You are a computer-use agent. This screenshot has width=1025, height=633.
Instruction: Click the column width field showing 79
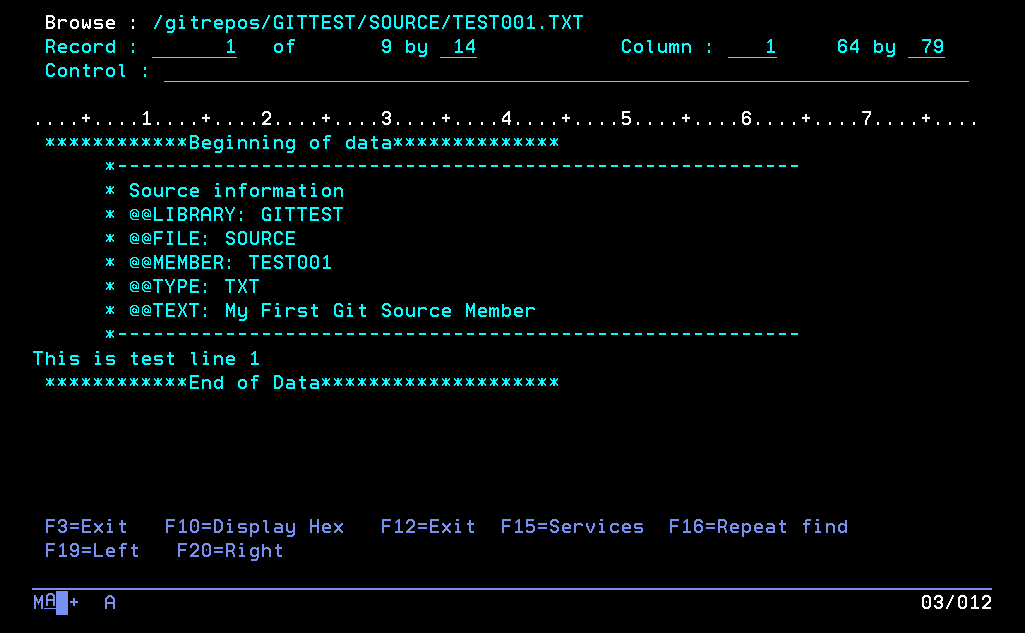pyautogui.click(x=926, y=47)
